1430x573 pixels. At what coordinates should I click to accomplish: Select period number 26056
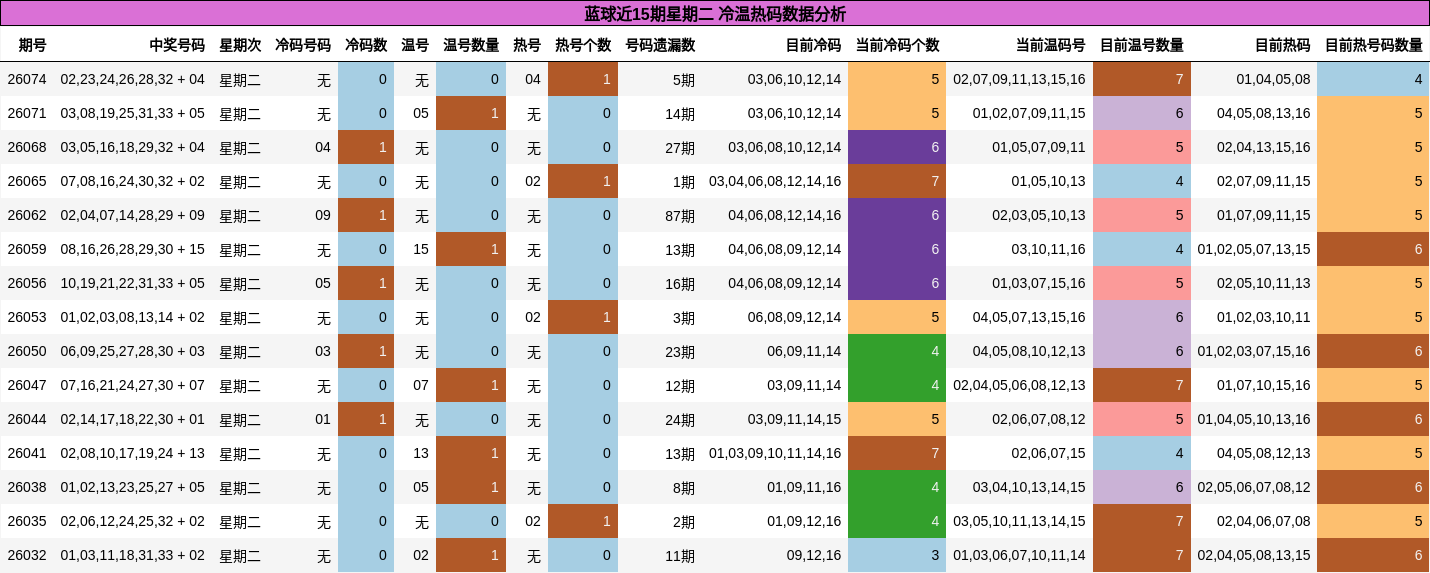tap(27, 283)
